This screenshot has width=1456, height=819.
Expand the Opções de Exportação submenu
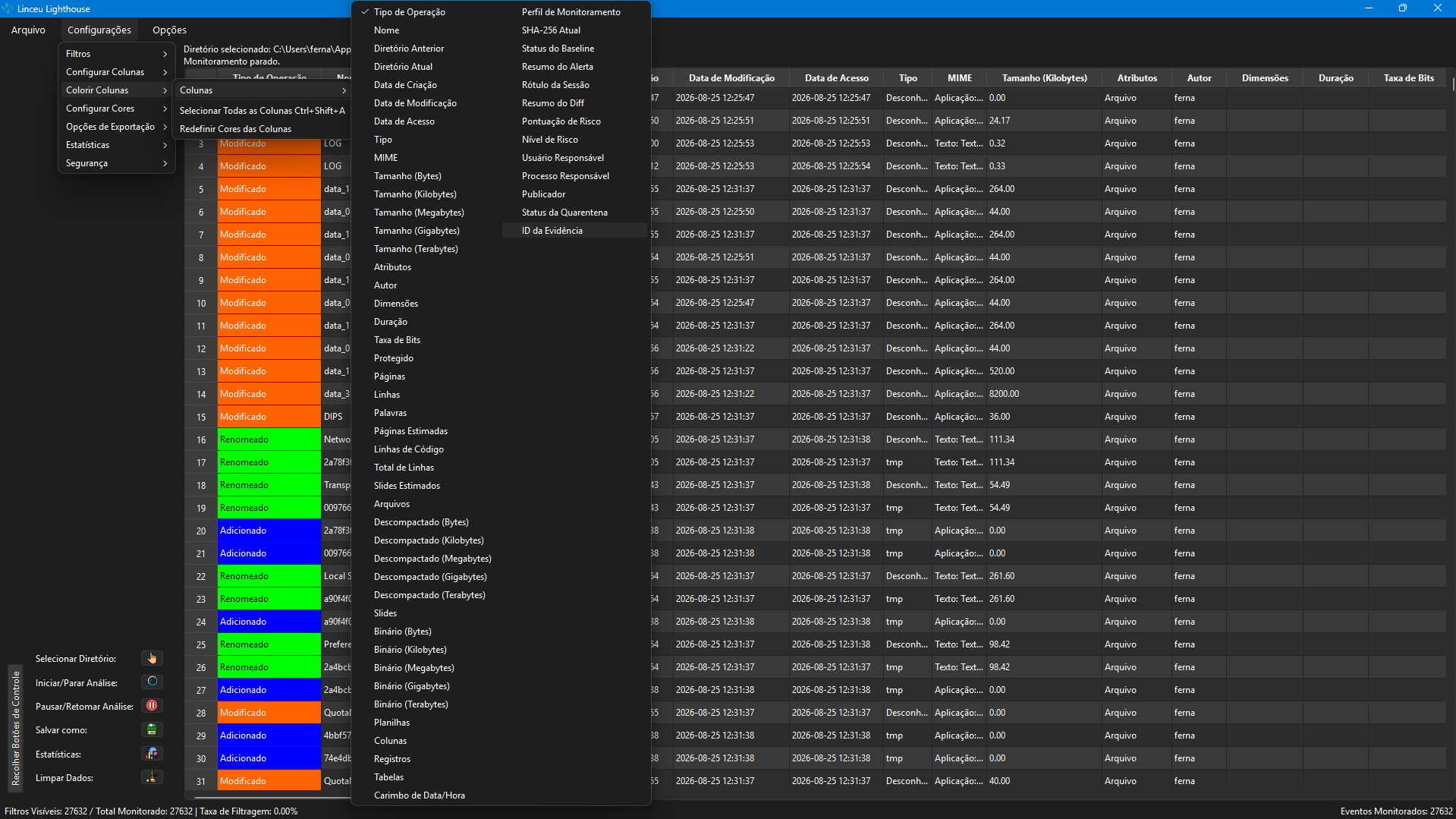tap(116, 127)
